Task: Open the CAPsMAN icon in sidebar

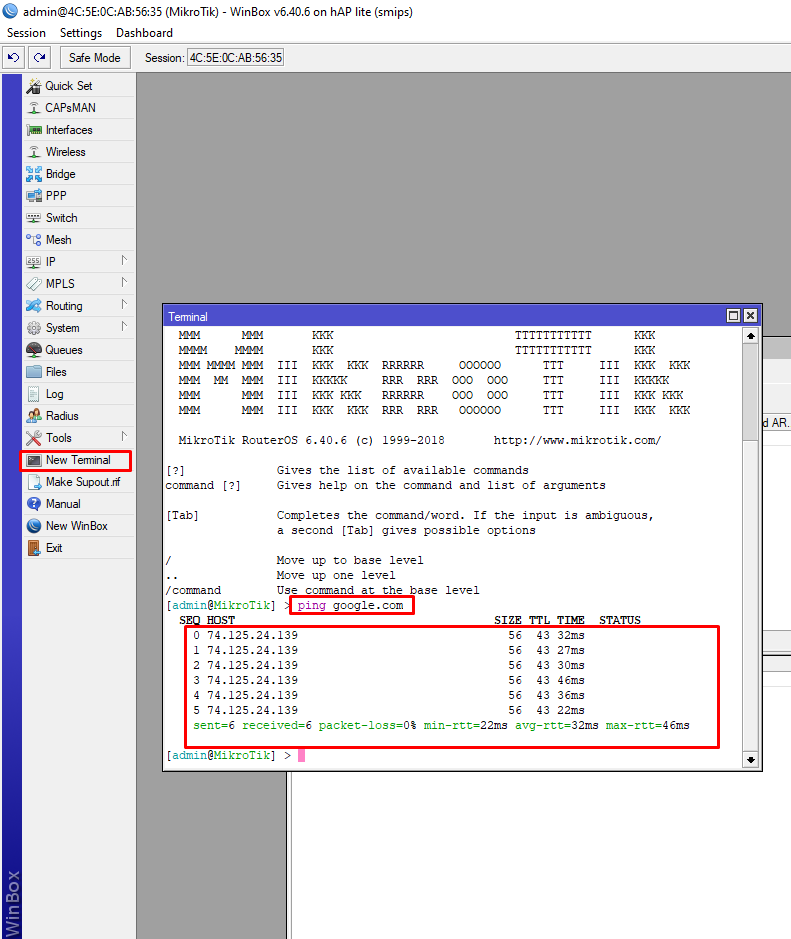Action: 34,108
